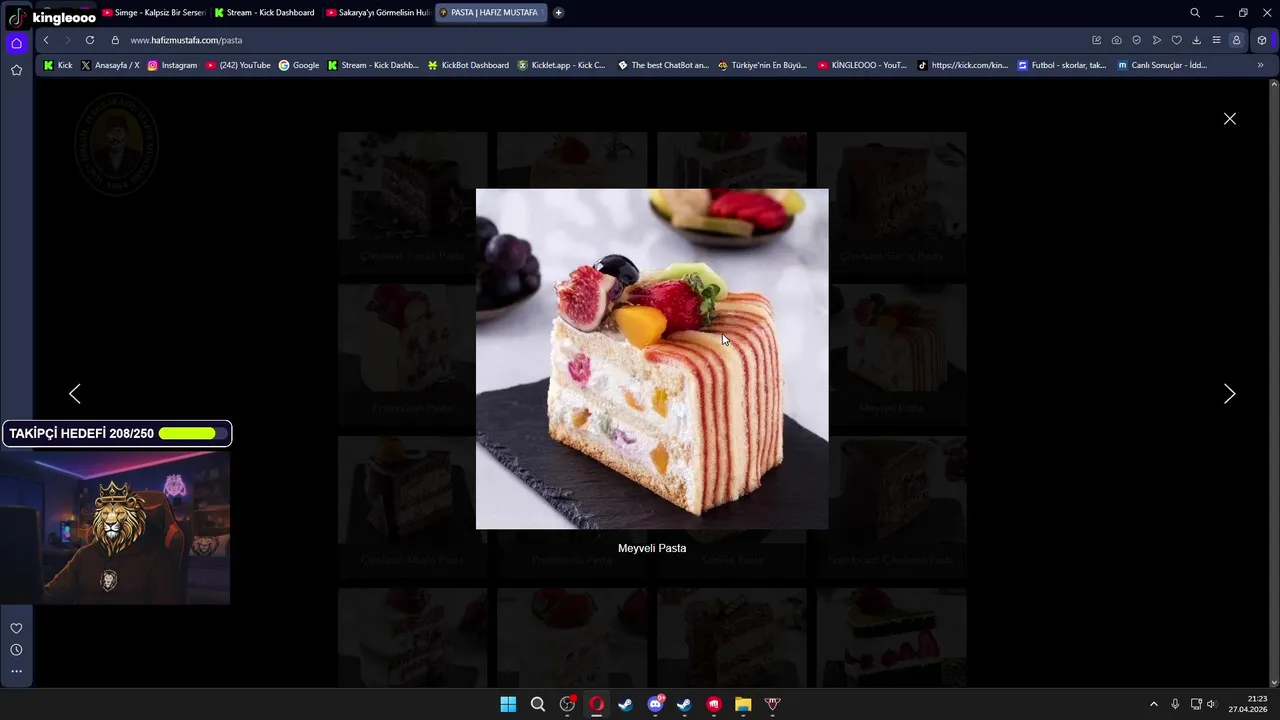Open the Opera GX taskbar icon
This screenshot has height=720, width=1280.
pos(596,704)
